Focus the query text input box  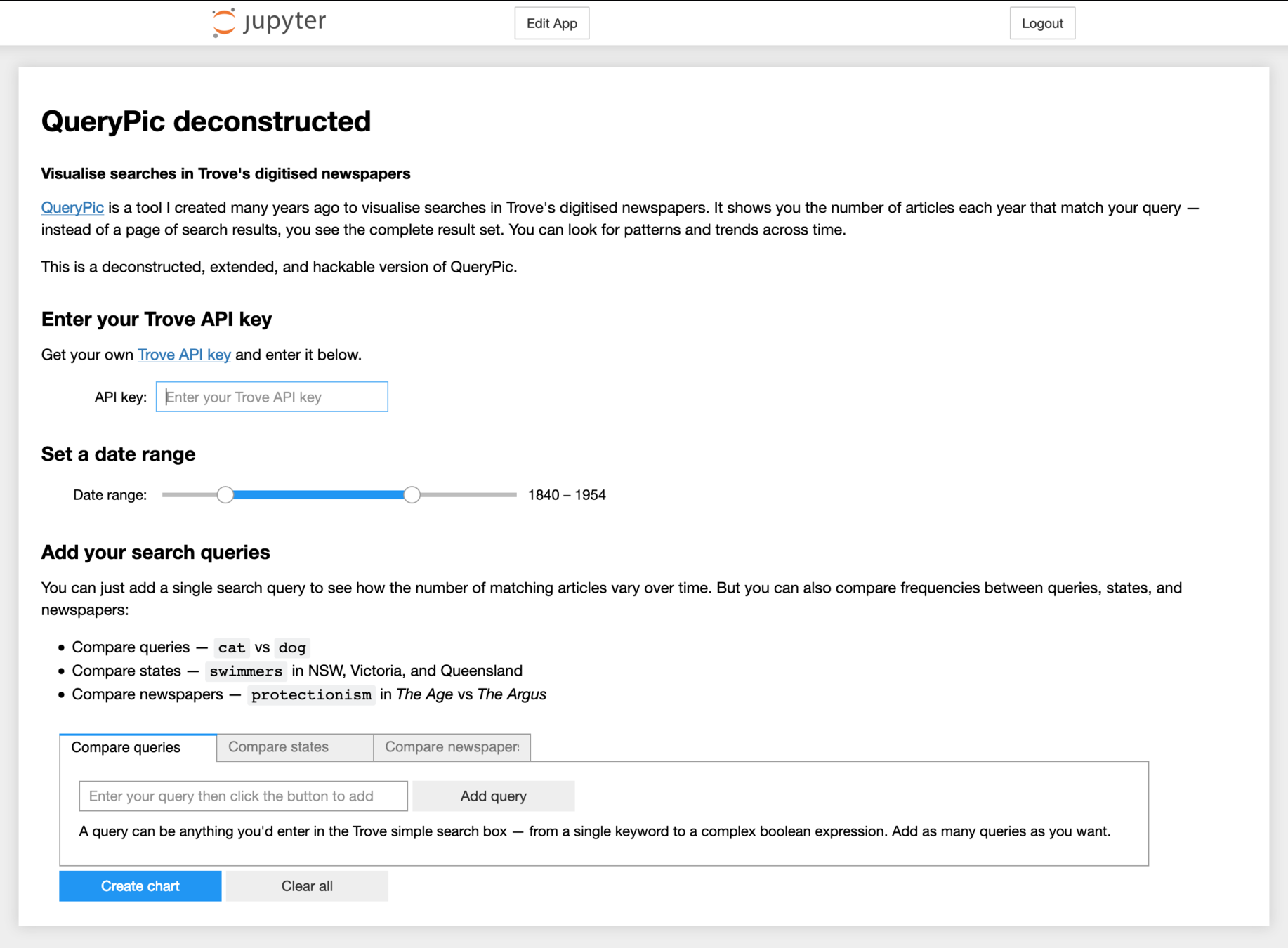click(244, 796)
